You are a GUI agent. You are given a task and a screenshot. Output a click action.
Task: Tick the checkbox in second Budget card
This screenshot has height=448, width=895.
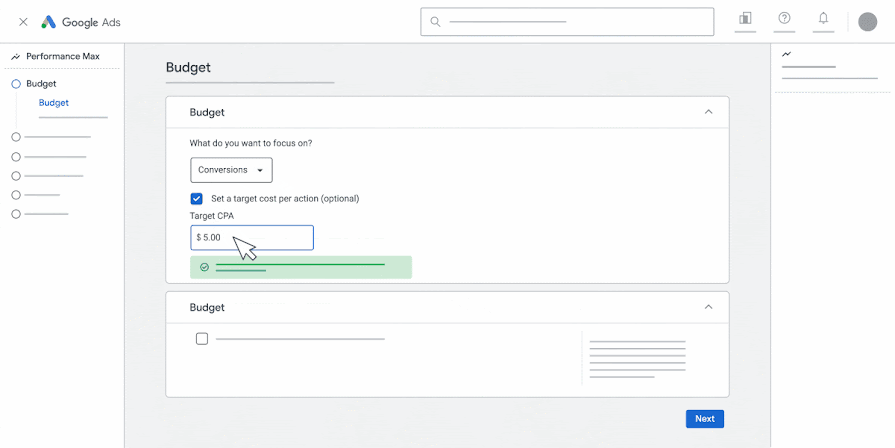coord(202,339)
